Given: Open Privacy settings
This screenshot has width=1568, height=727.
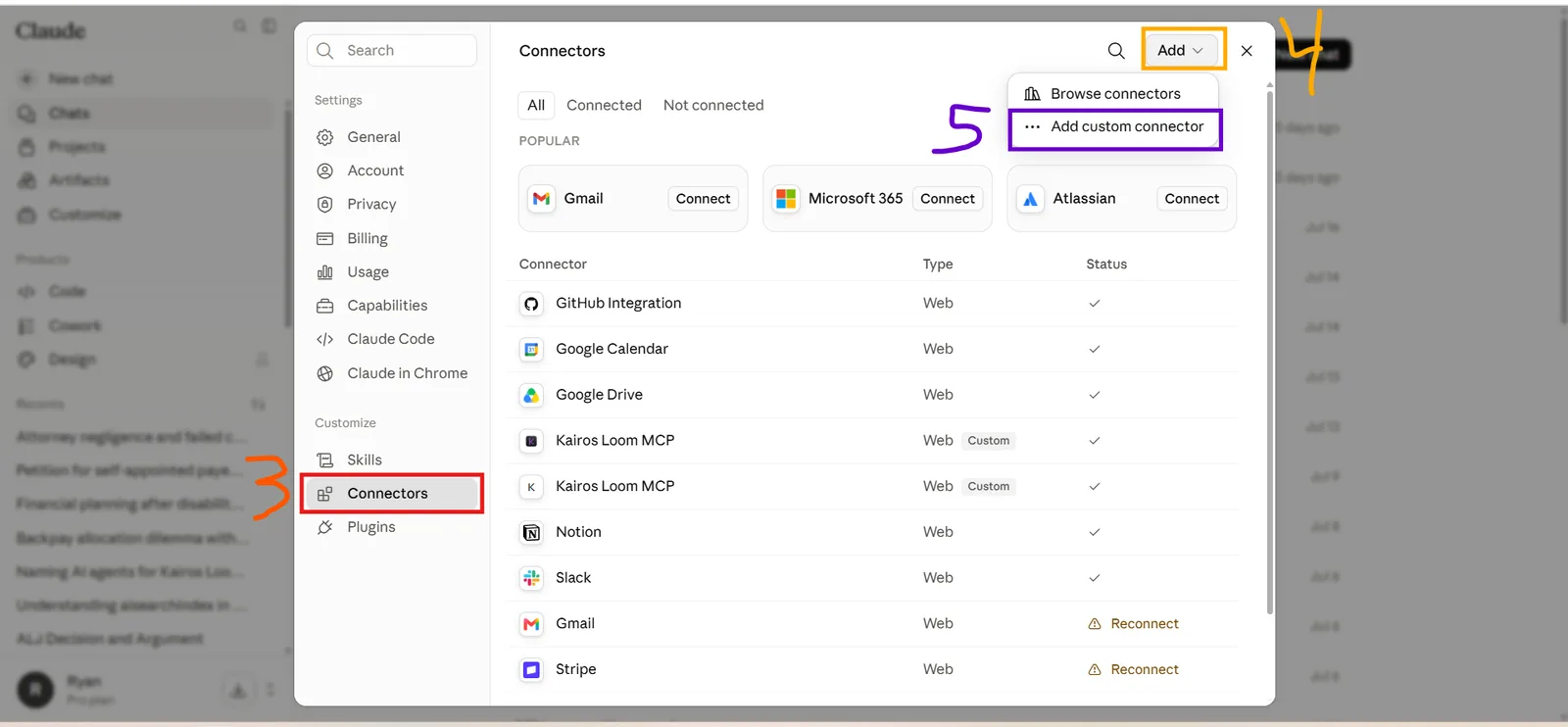Looking at the screenshot, I should [x=392, y=204].
